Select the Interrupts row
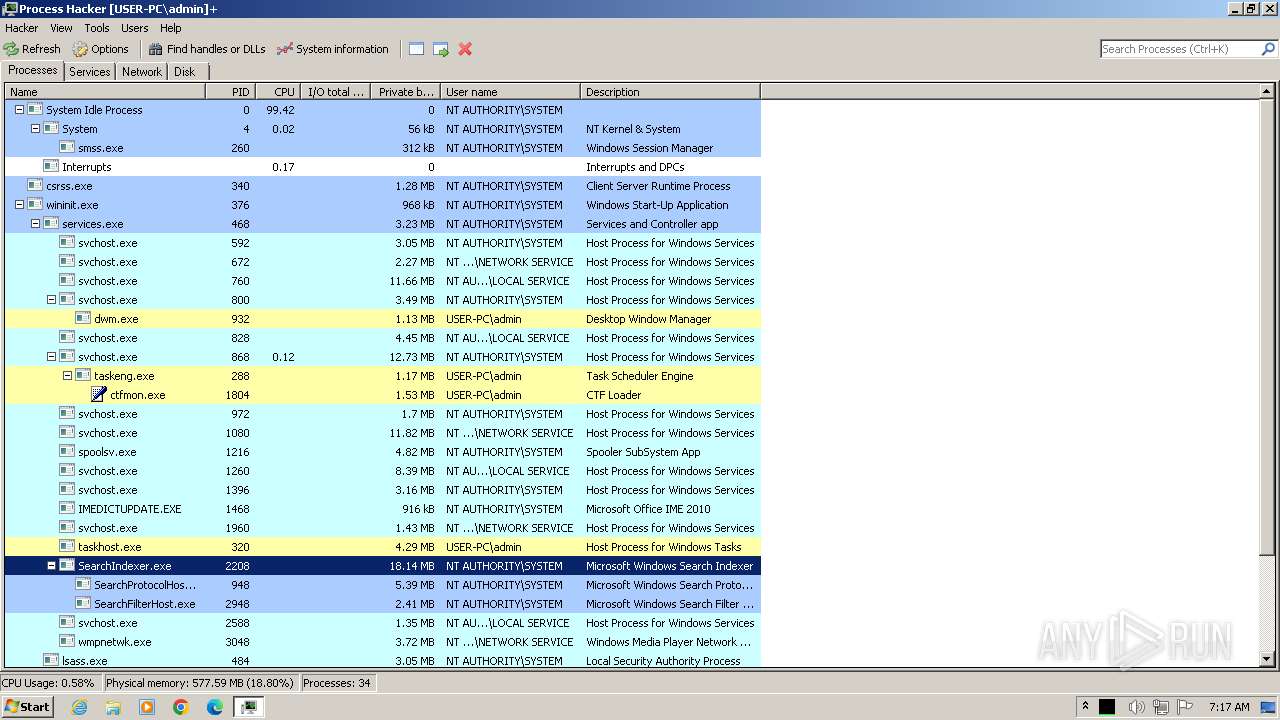 [x=383, y=167]
